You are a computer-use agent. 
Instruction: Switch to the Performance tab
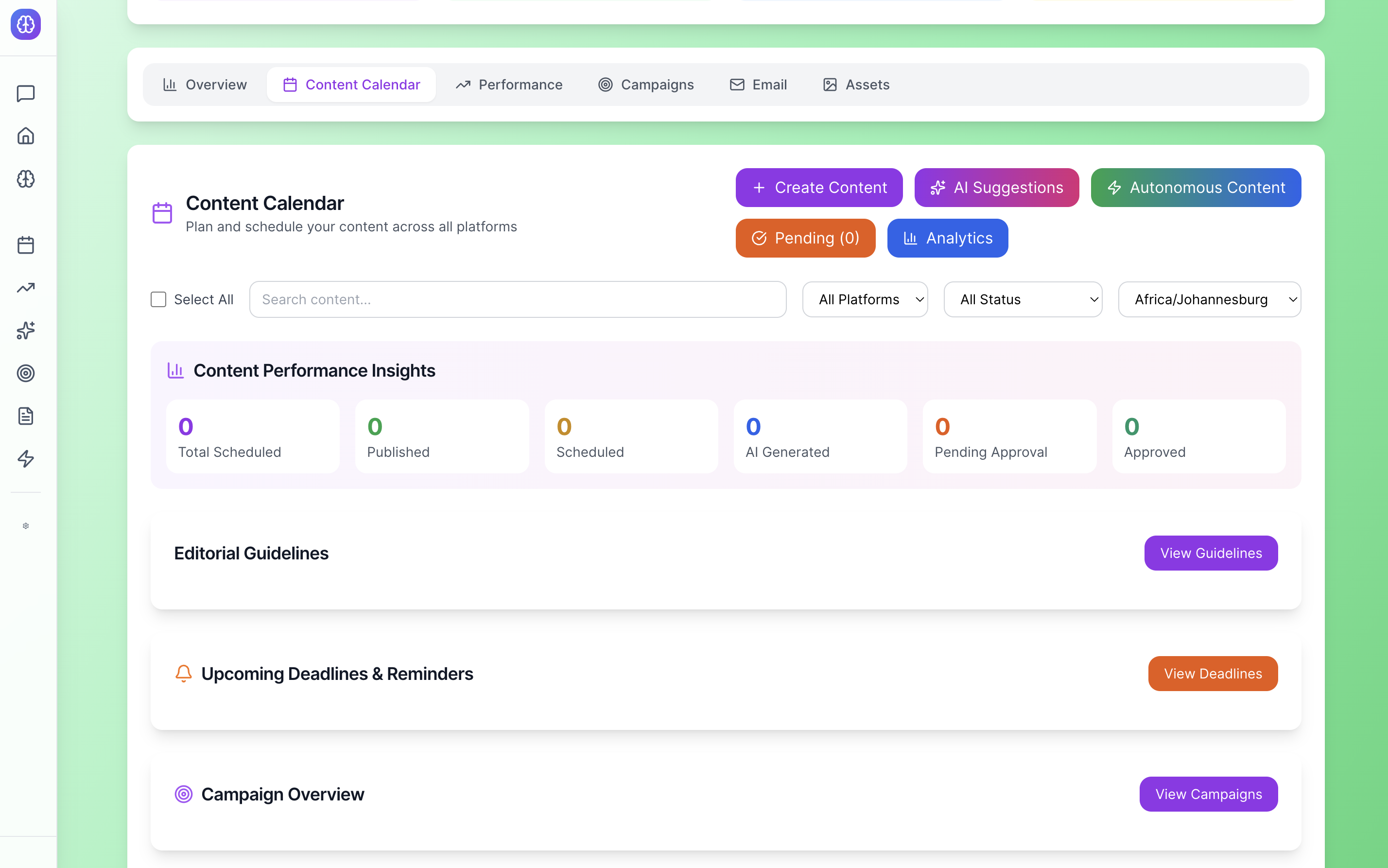(x=508, y=85)
